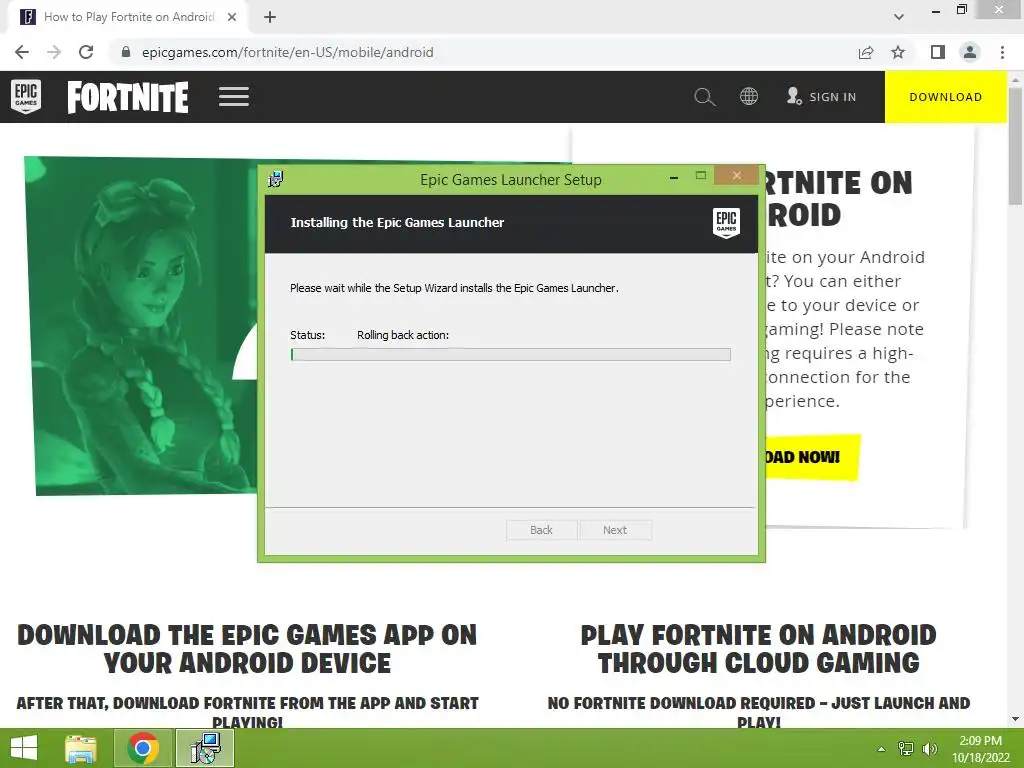Toggle the Chrome side panel
The image size is (1024, 768).
[x=938, y=52]
